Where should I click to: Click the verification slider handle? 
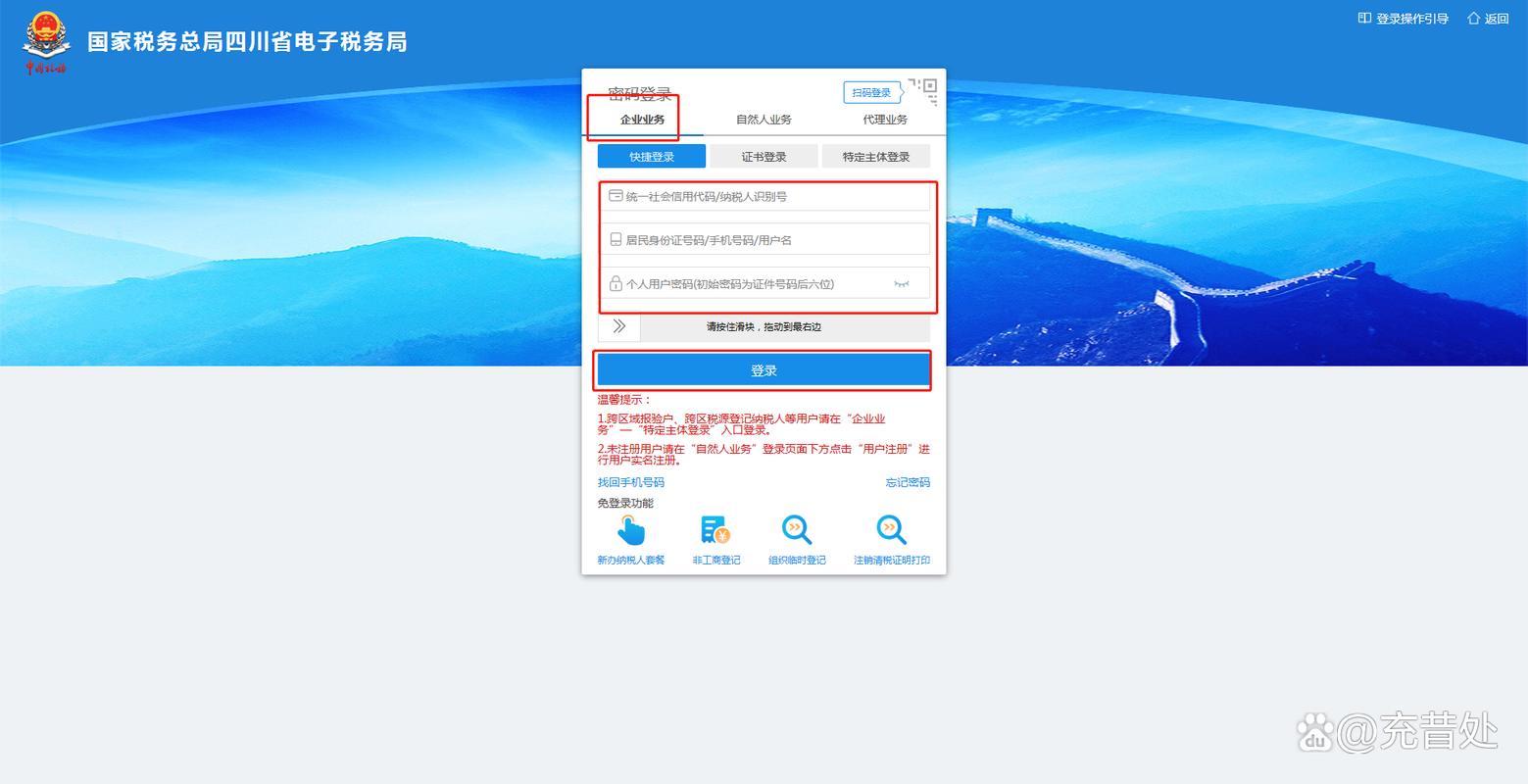tap(618, 326)
